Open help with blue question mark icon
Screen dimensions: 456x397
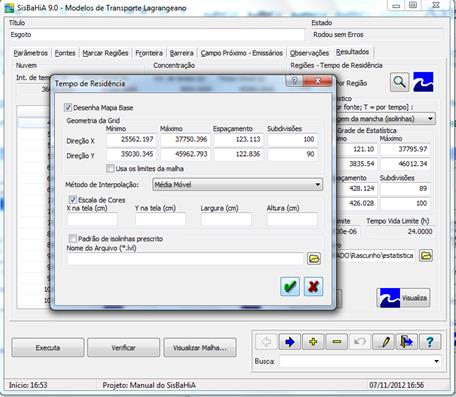click(430, 342)
